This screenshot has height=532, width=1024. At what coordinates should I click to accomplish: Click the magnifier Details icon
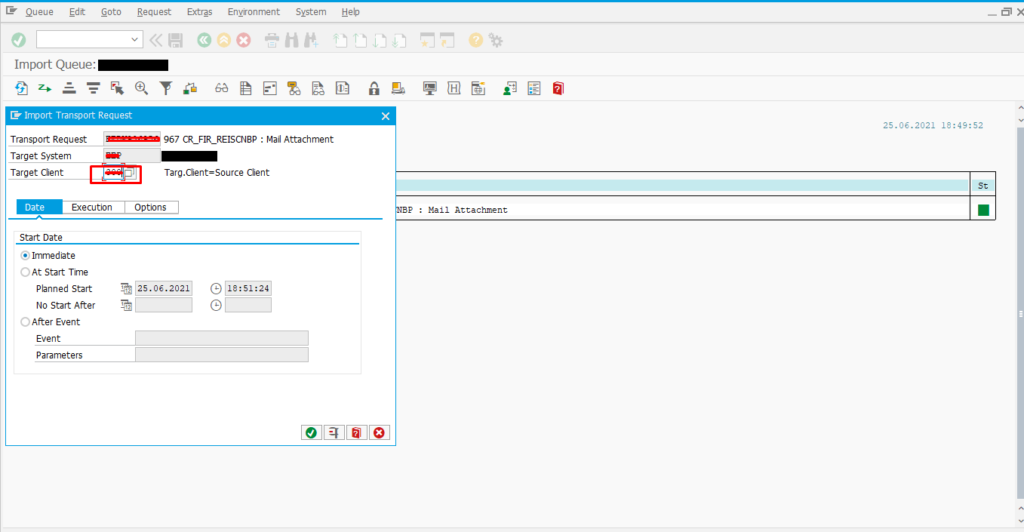141,88
